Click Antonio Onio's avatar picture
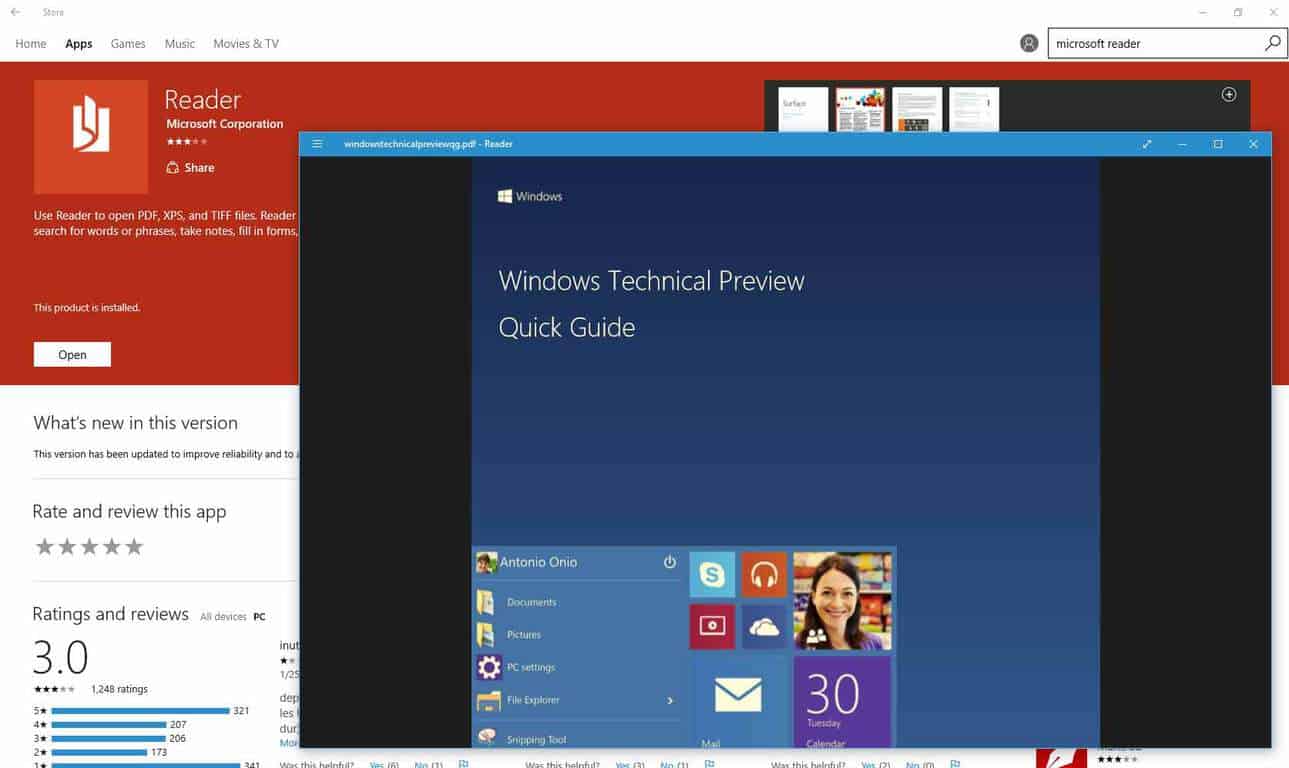This screenshot has height=768, width=1289. [486, 562]
